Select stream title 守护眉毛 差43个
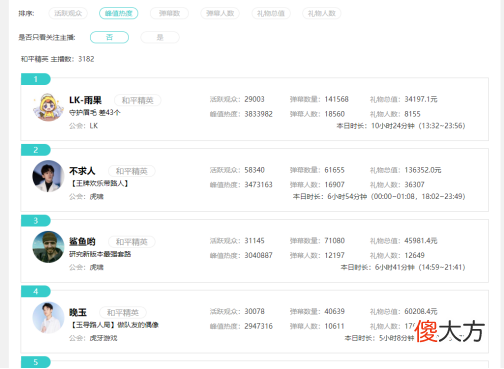The image size is (504, 369). [x=95, y=113]
